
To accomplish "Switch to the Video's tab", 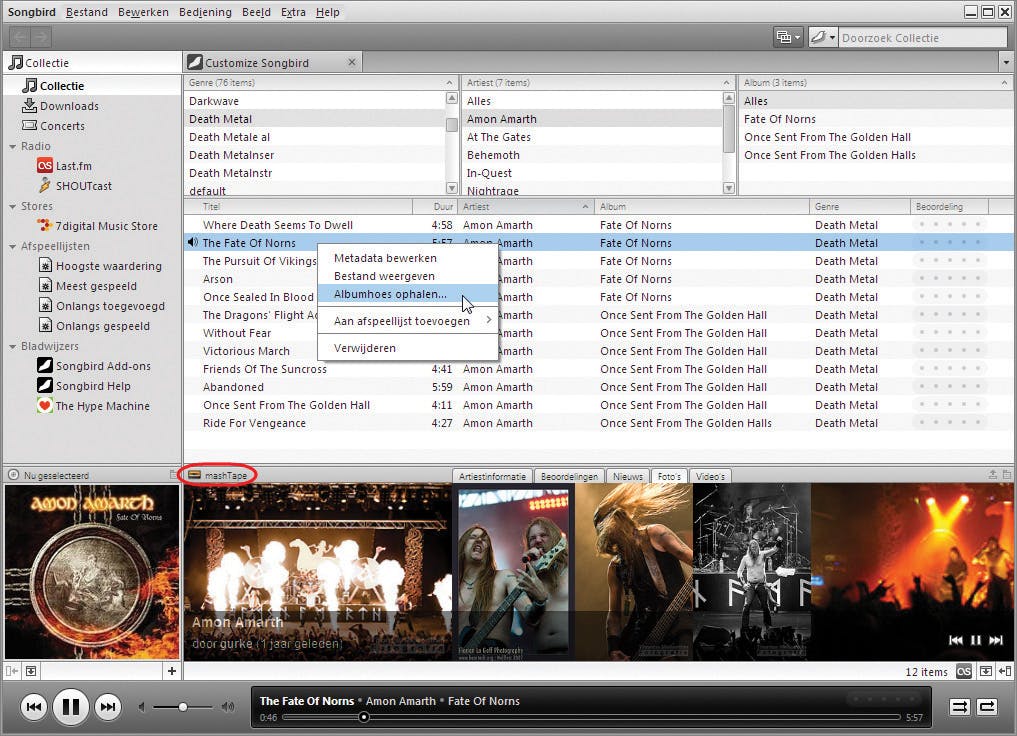I will coord(710,476).
